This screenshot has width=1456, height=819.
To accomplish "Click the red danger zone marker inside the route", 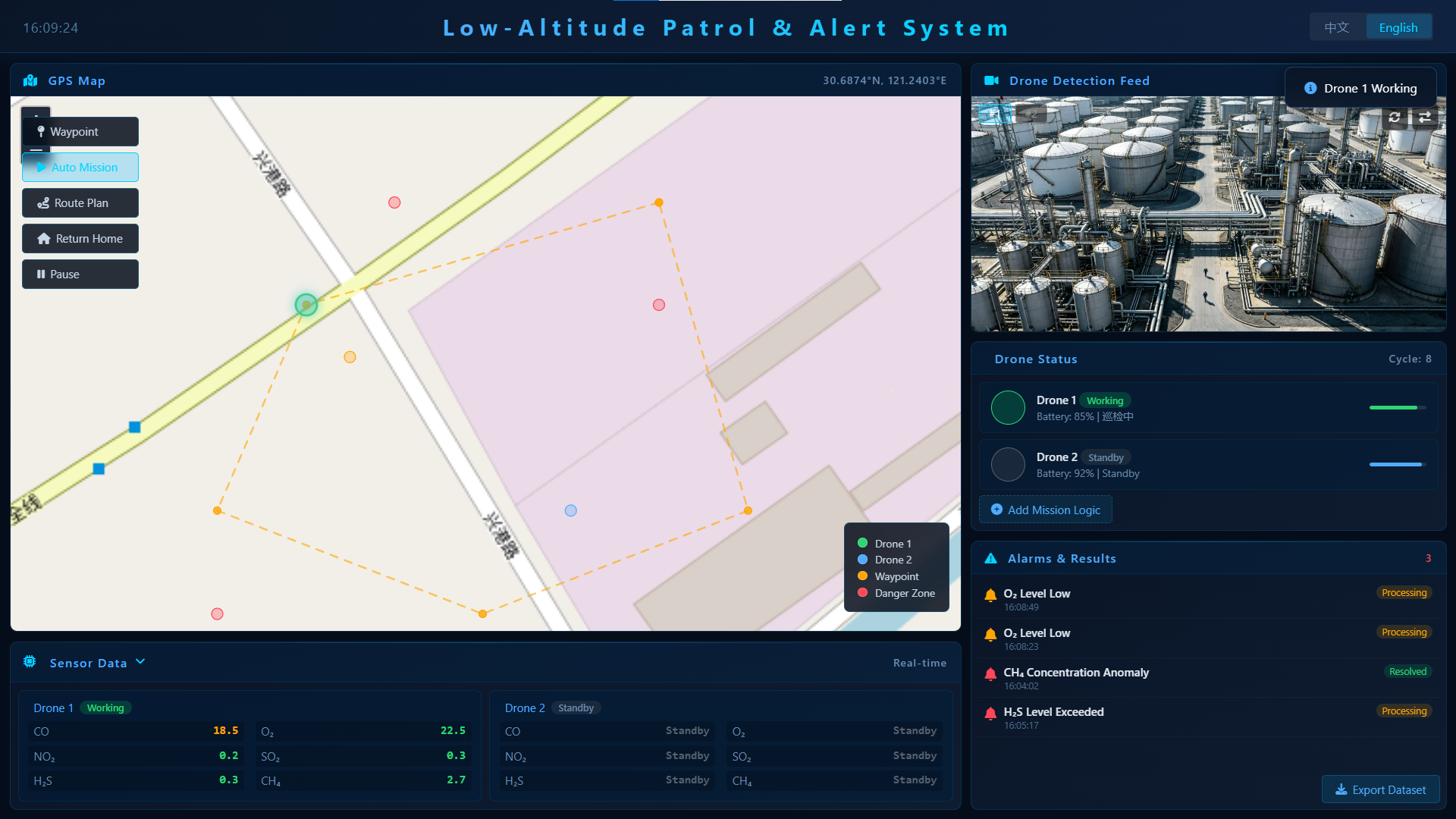I will pyautogui.click(x=659, y=305).
